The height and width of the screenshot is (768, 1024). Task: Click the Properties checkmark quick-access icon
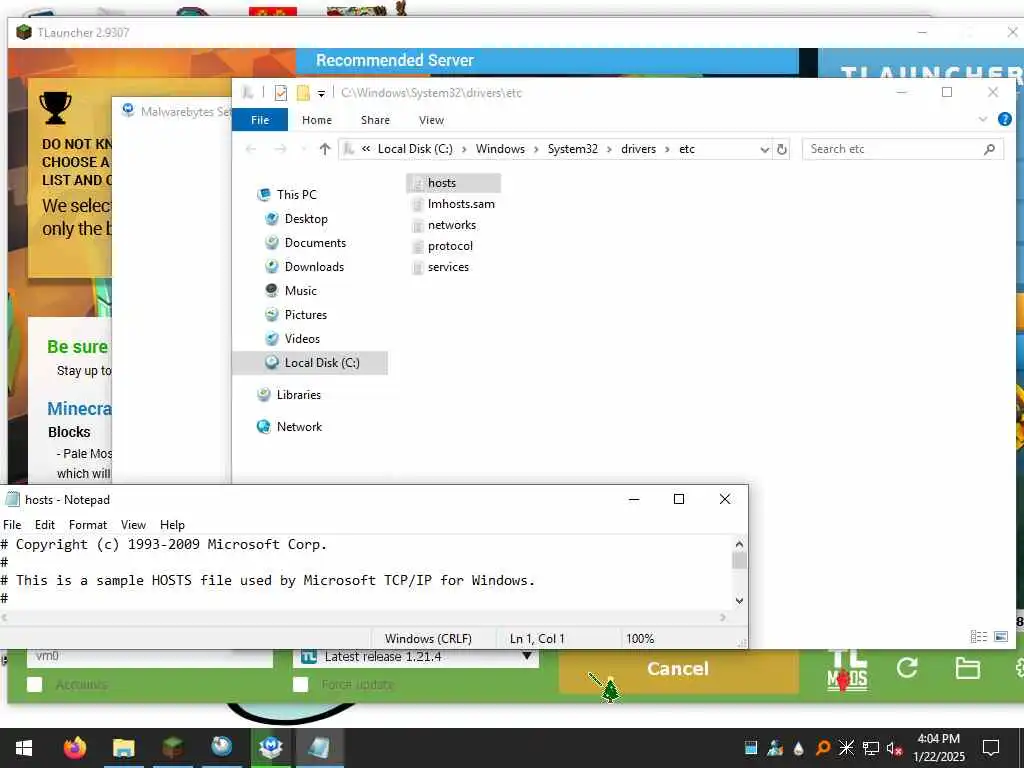pos(281,93)
